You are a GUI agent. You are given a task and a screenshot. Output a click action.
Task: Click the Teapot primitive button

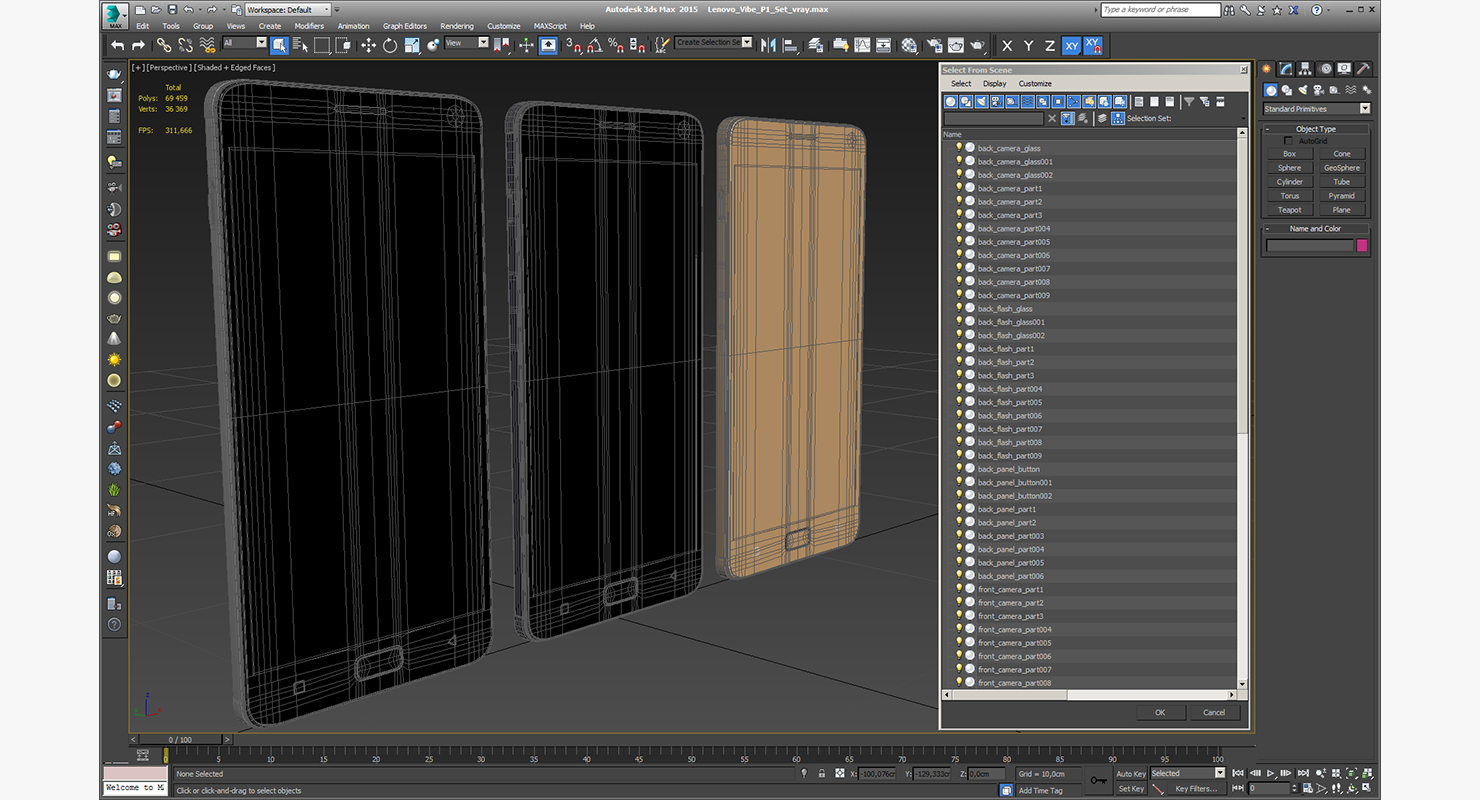point(1290,210)
